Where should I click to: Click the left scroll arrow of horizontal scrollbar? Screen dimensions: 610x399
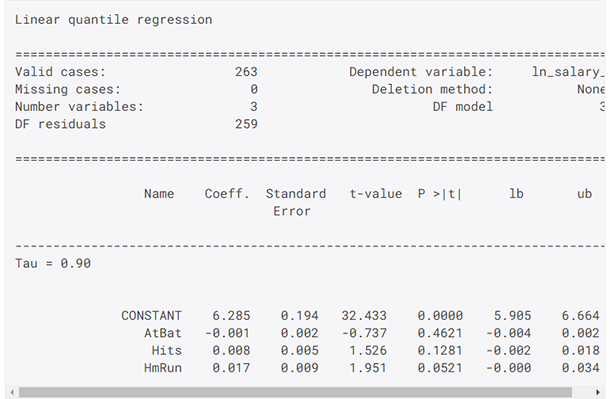point(12,392)
